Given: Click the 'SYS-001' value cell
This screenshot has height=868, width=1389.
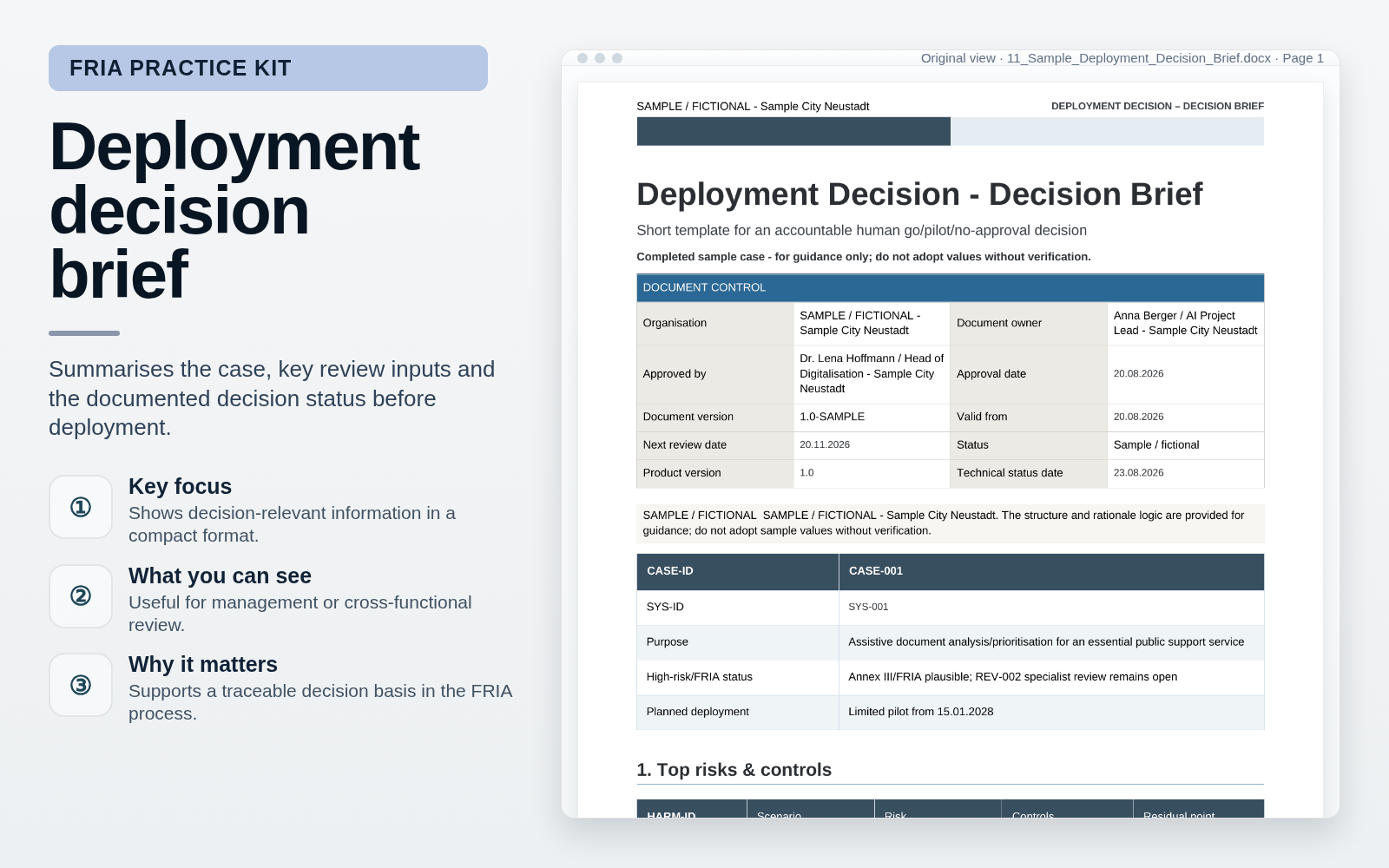Looking at the screenshot, I should click(1051, 608).
